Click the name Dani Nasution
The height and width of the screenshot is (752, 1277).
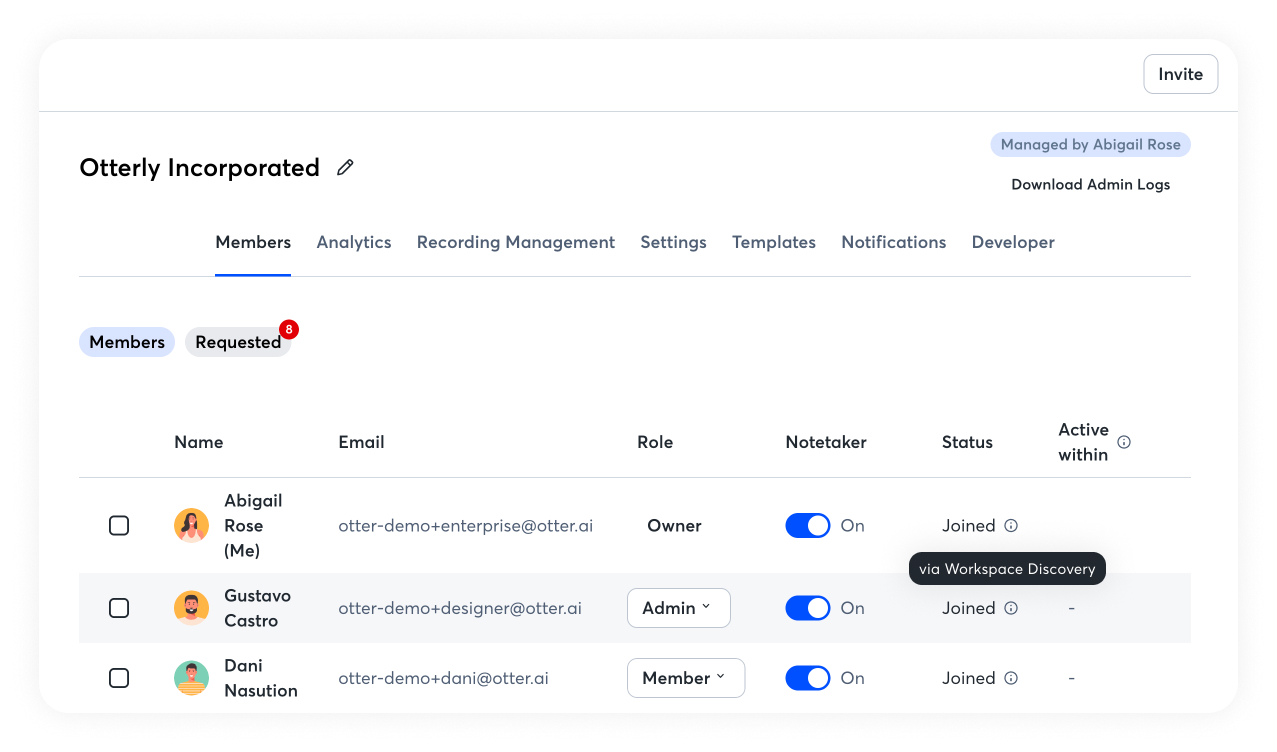[x=261, y=678]
